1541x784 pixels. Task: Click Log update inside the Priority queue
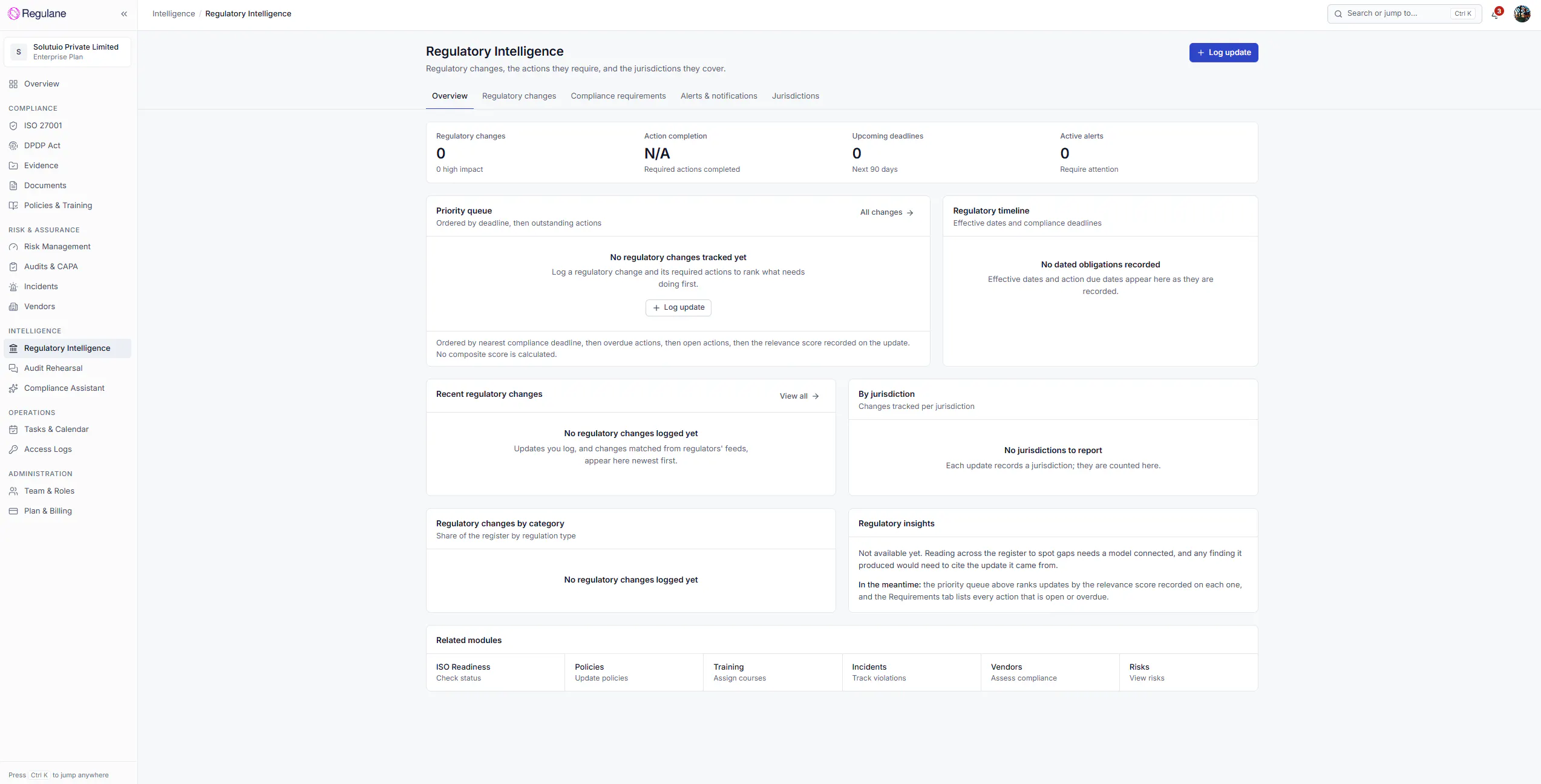[x=678, y=307]
